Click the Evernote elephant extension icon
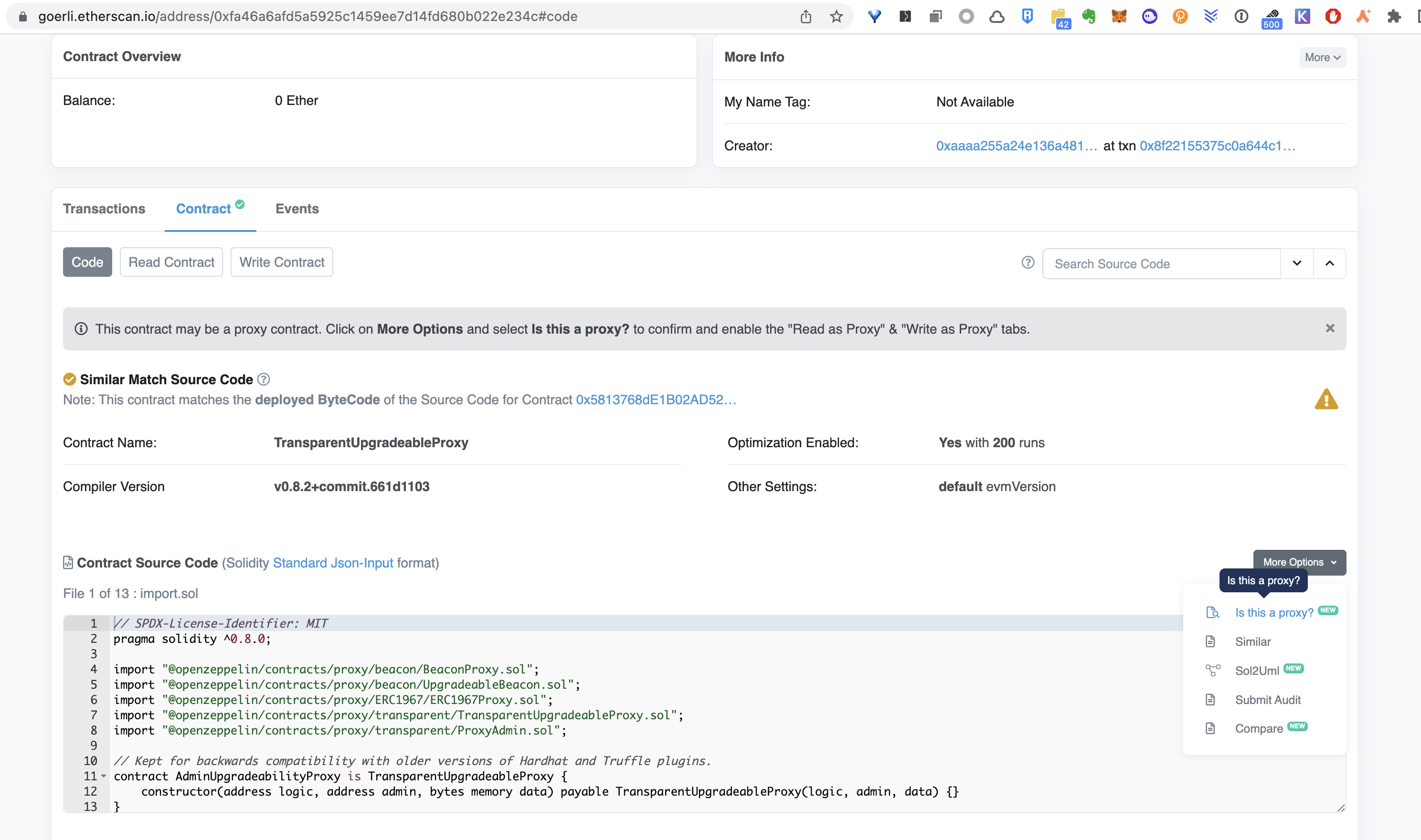Image resolution: width=1421 pixels, height=840 pixels. coord(1088,16)
